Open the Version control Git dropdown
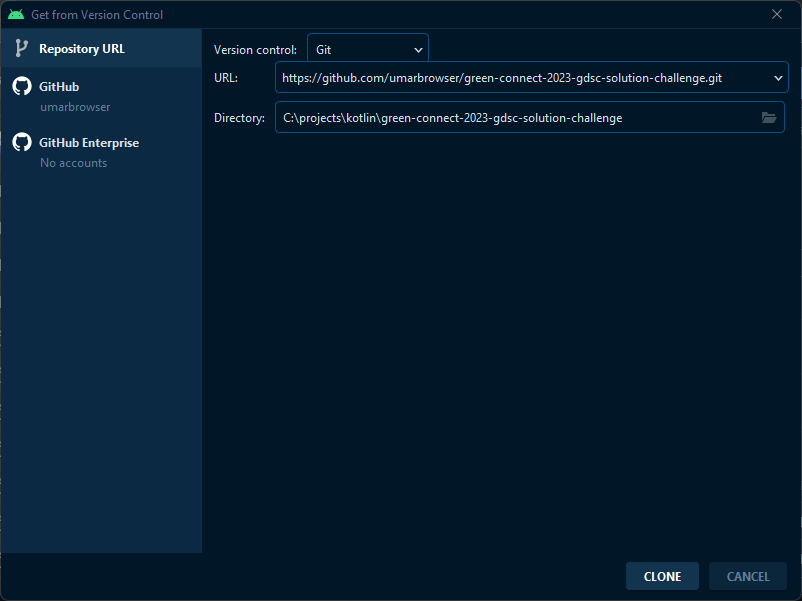The height and width of the screenshot is (601, 802). click(368, 50)
